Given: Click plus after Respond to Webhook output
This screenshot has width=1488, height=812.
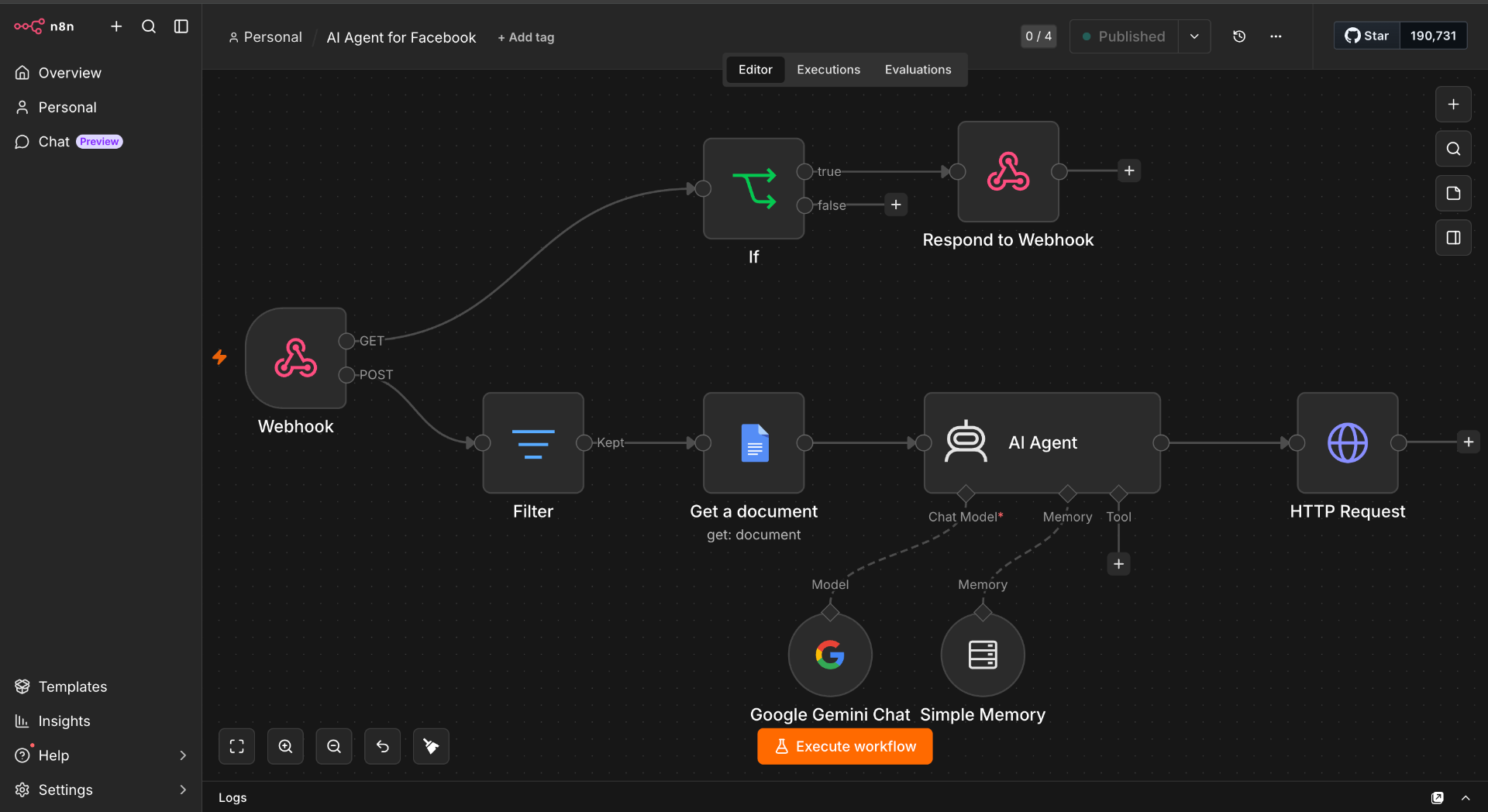Looking at the screenshot, I should click(1129, 170).
